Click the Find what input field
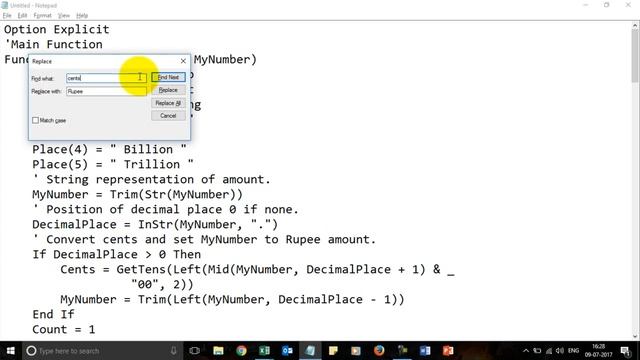Image resolution: width=640 pixels, height=360 pixels. click(x=106, y=78)
